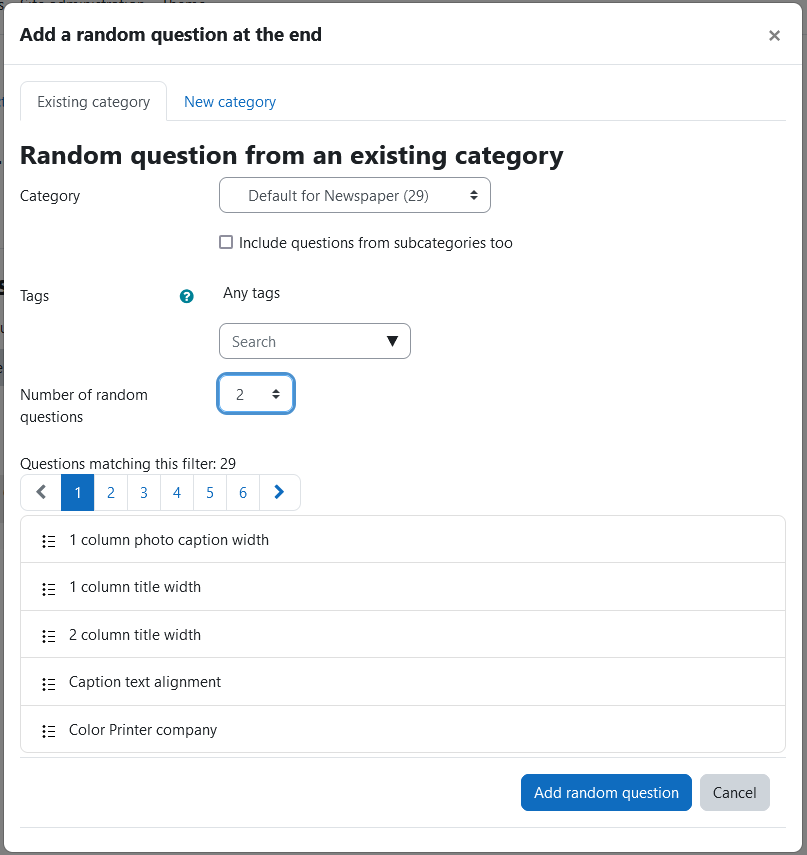The image size is (807, 855).
Task: Click the question-type icon beside '1 column title width'
Action: [49, 589]
